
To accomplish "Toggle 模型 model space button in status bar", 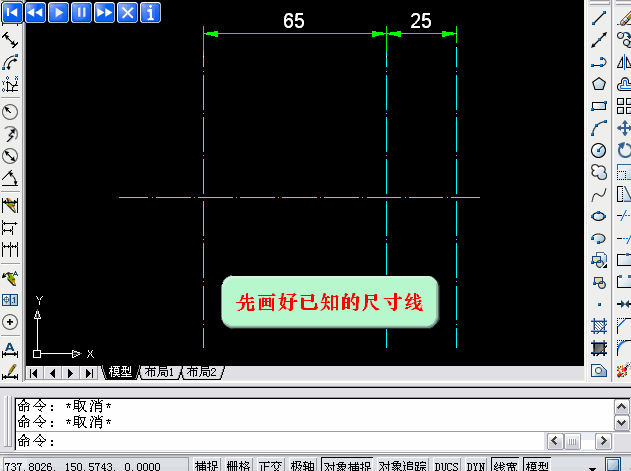I will 537,466.
